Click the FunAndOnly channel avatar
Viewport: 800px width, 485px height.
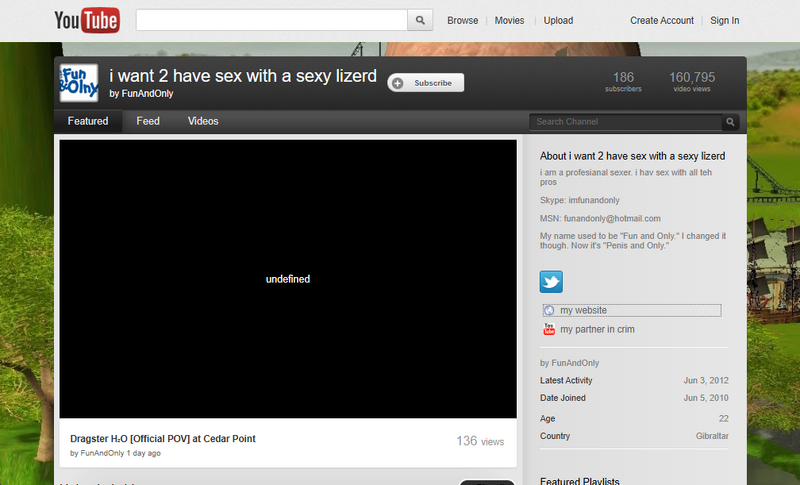pos(79,83)
